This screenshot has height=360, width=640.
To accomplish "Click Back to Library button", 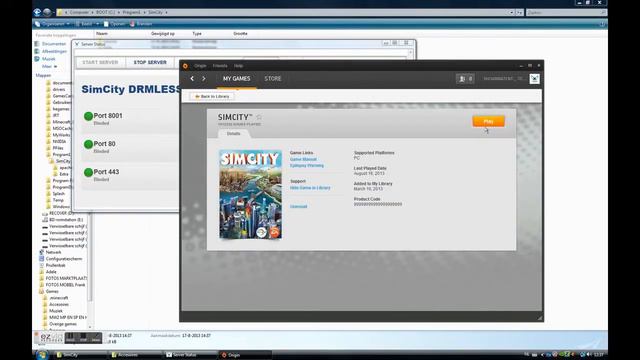I will pos(212,96).
